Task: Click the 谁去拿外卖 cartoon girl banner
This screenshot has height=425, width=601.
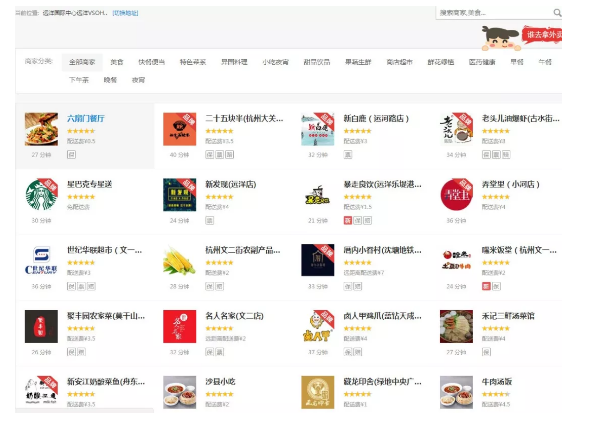Action: coord(521,38)
